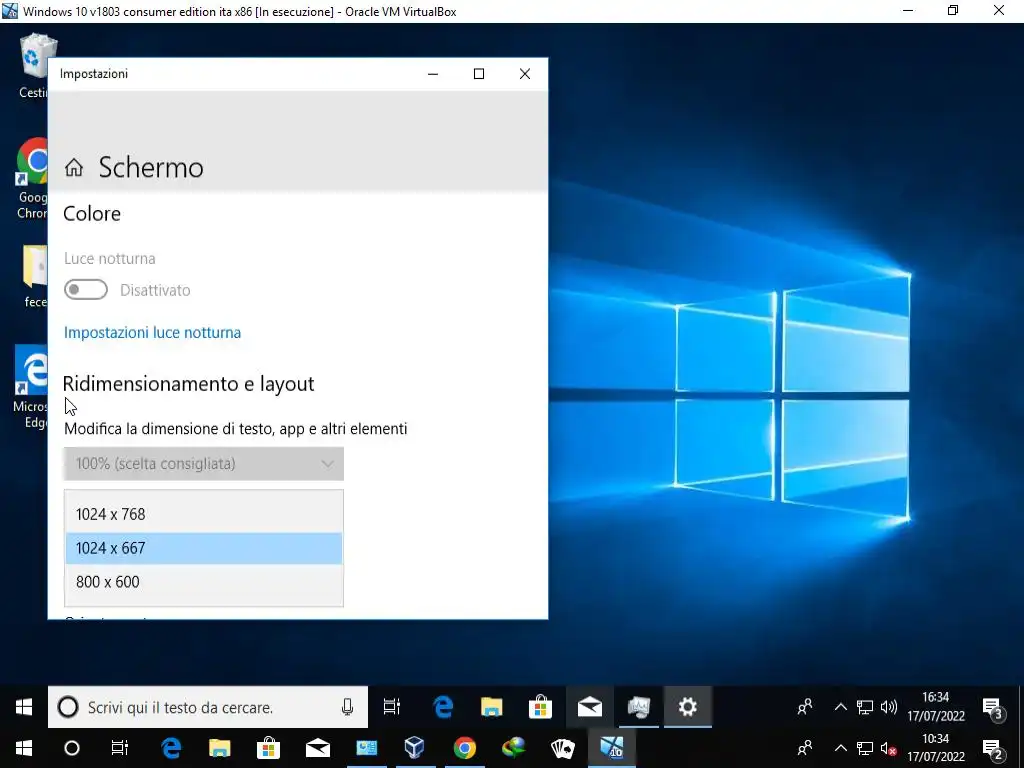Open People icon in the guest VM tray
Image resolution: width=1024 pixels, height=768 pixels.
(x=805, y=707)
